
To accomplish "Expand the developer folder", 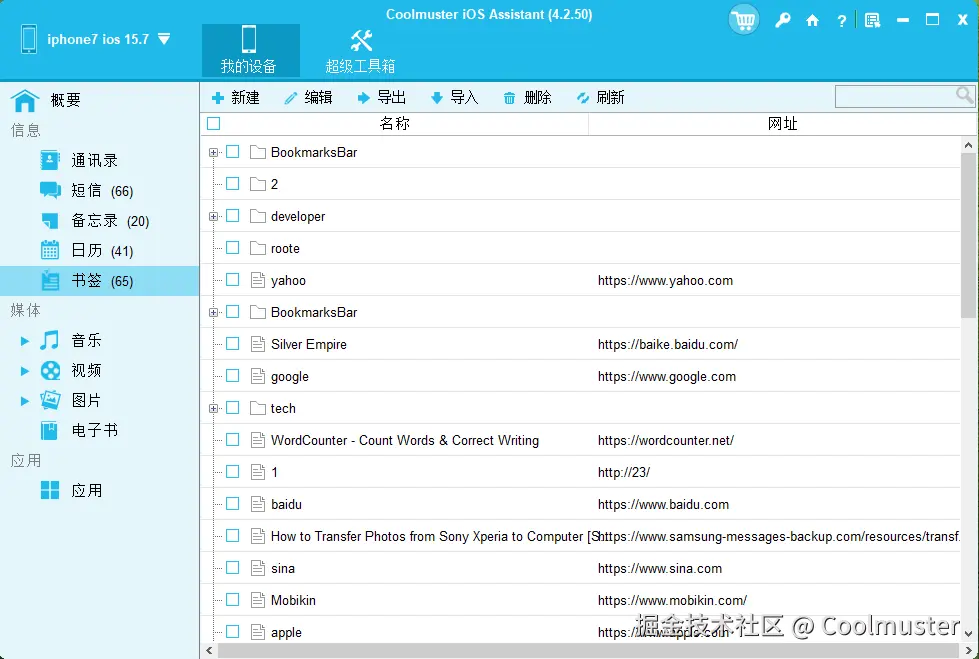I will click(214, 216).
